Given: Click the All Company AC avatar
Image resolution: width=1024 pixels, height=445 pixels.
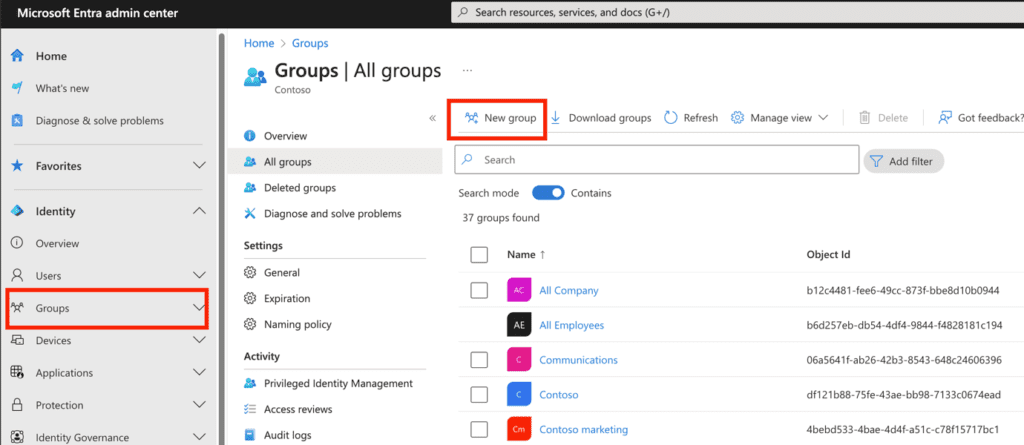Looking at the screenshot, I should point(519,290).
